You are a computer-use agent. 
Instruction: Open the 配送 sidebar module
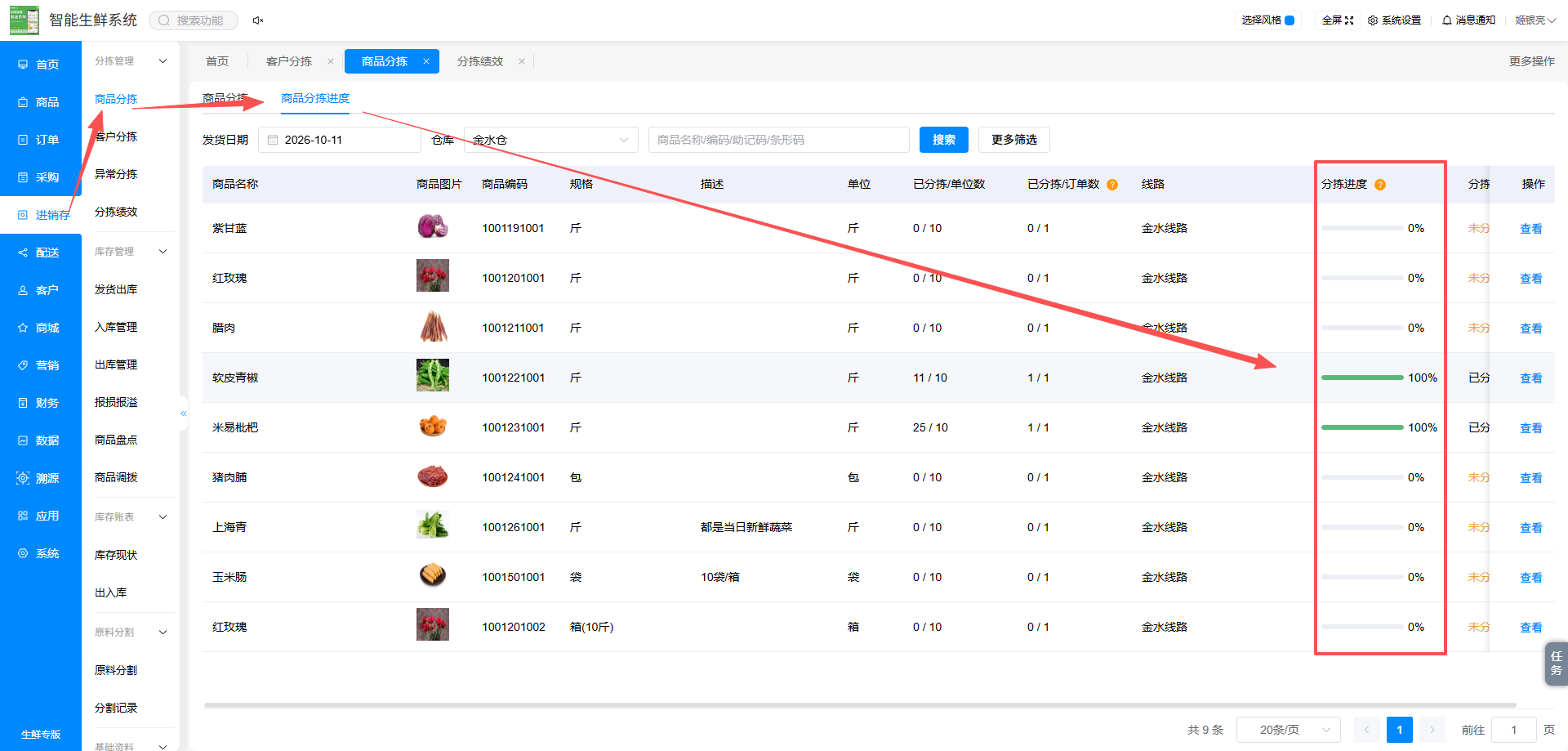(x=41, y=253)
